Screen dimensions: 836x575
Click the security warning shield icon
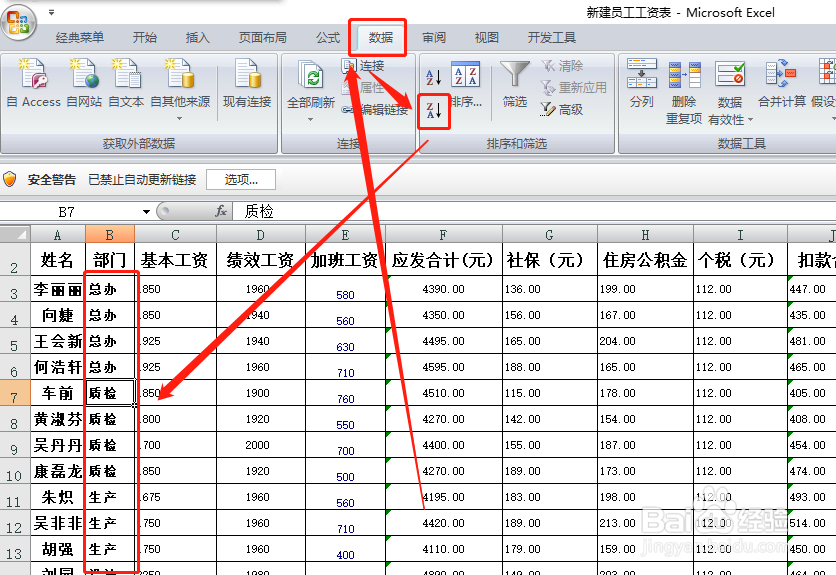click(x=10, y=179)
